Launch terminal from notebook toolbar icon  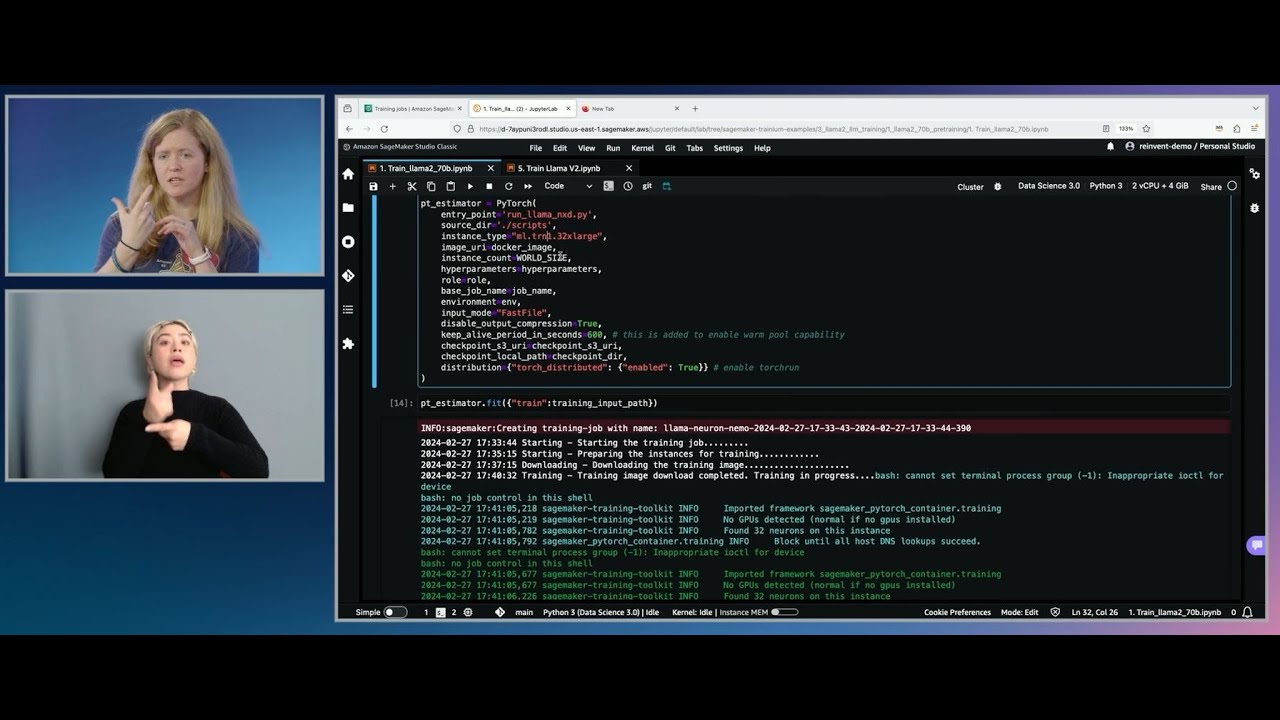608,186
